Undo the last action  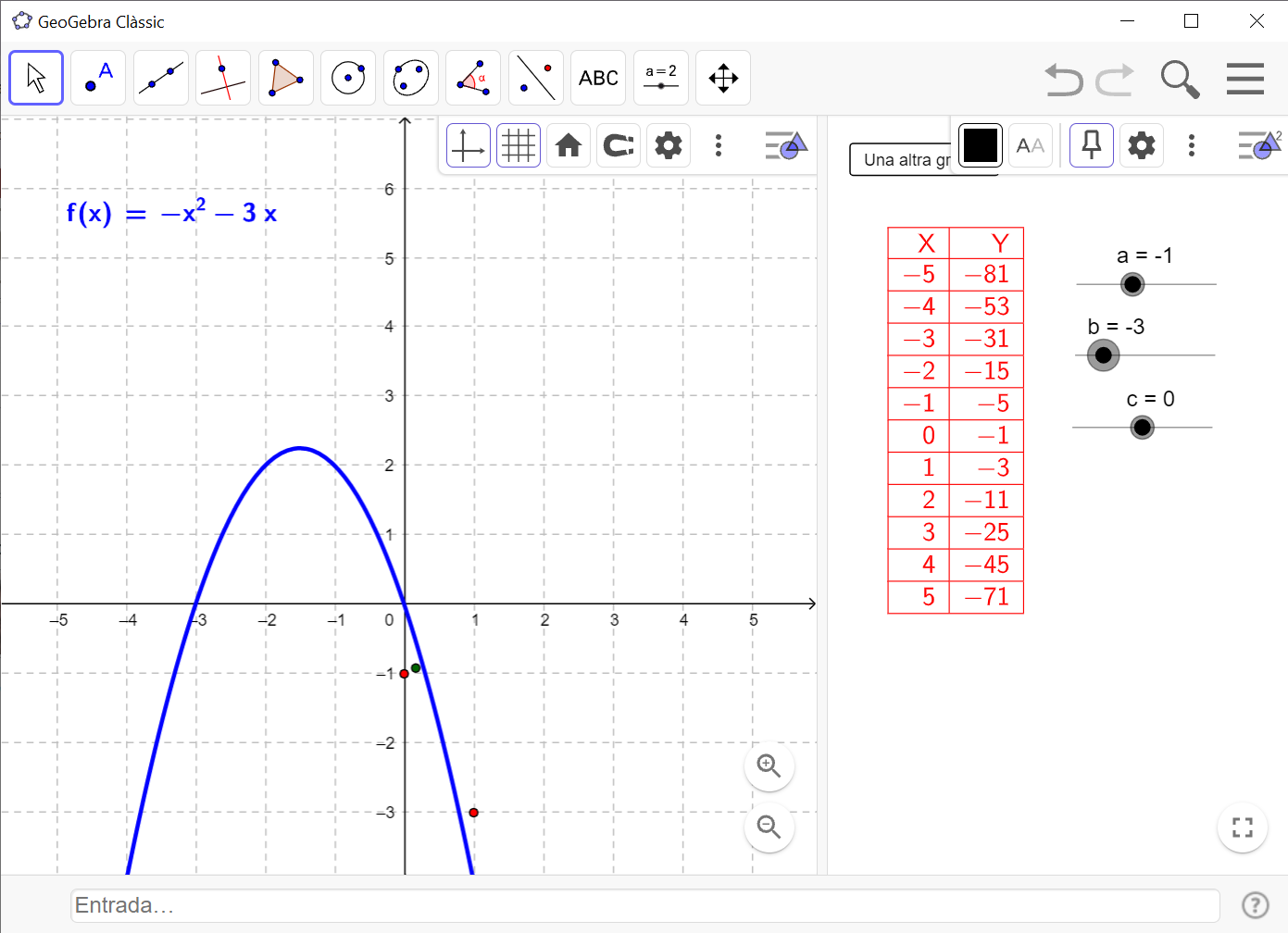click(1064, 80)
